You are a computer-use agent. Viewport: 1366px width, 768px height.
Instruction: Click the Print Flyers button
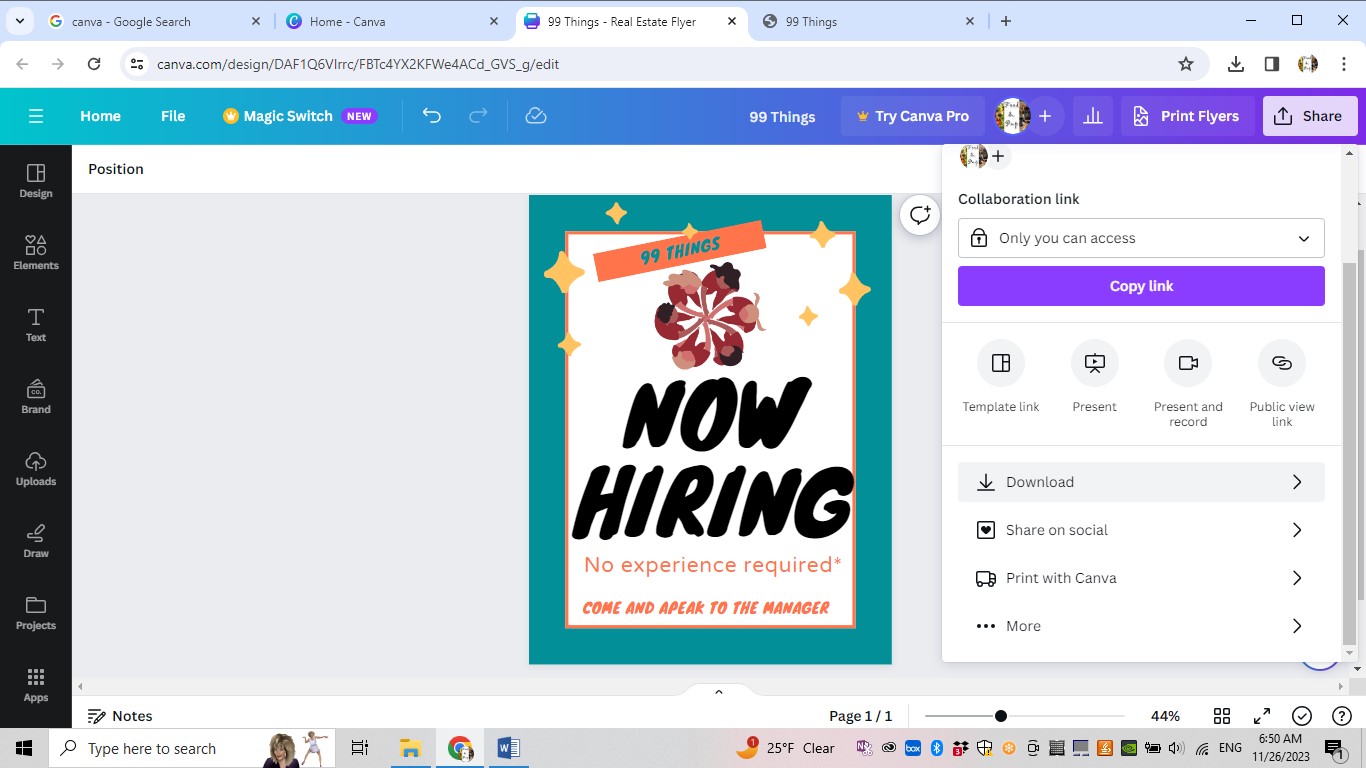[1187, 116]
